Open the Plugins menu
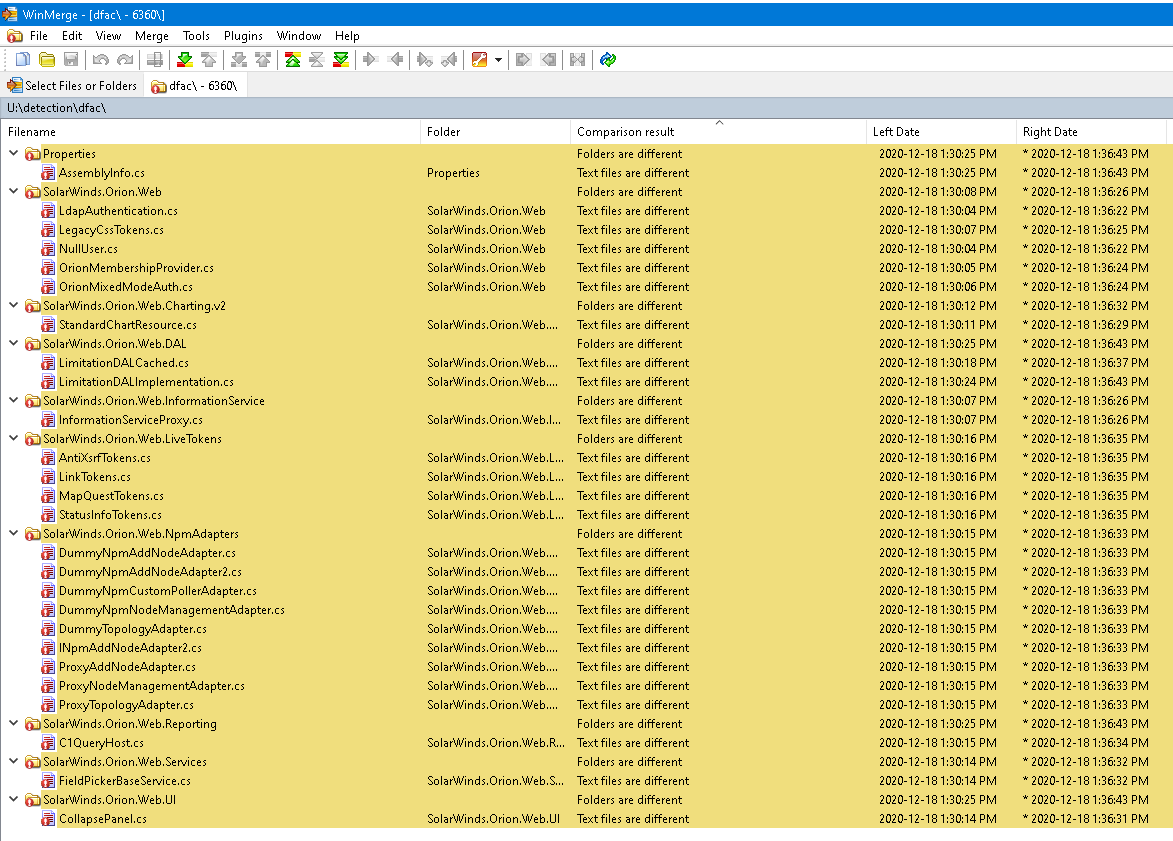 [243, 36]
